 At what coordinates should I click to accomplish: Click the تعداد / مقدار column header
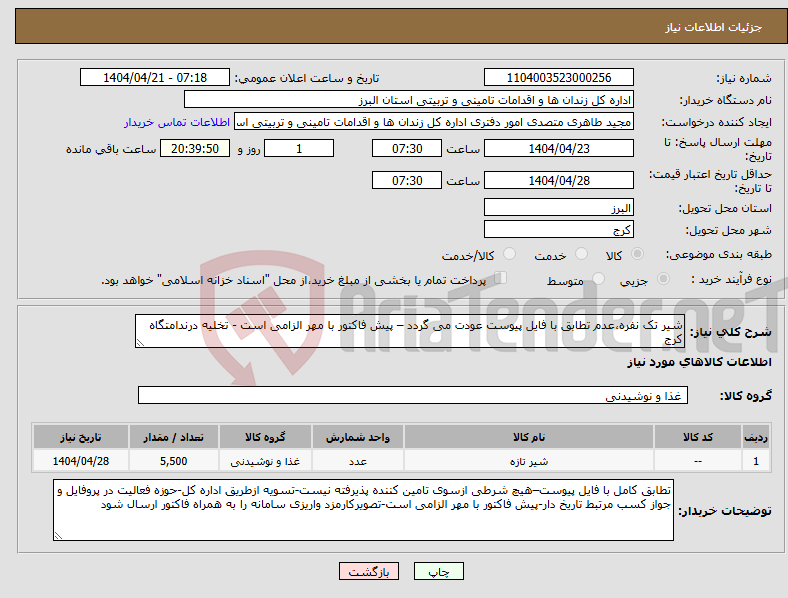coord(173,437)
